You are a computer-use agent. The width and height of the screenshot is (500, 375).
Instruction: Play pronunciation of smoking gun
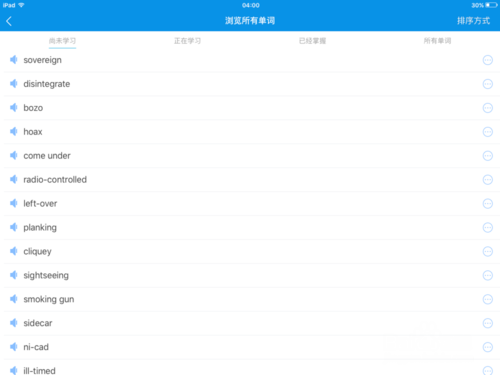(x=14, y=299)
